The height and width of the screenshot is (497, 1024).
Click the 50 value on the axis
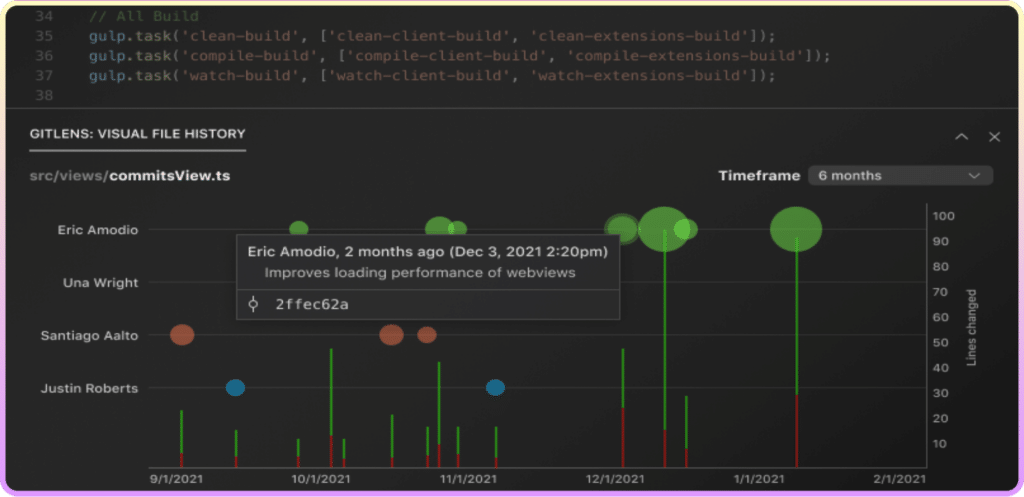[941, 343]
